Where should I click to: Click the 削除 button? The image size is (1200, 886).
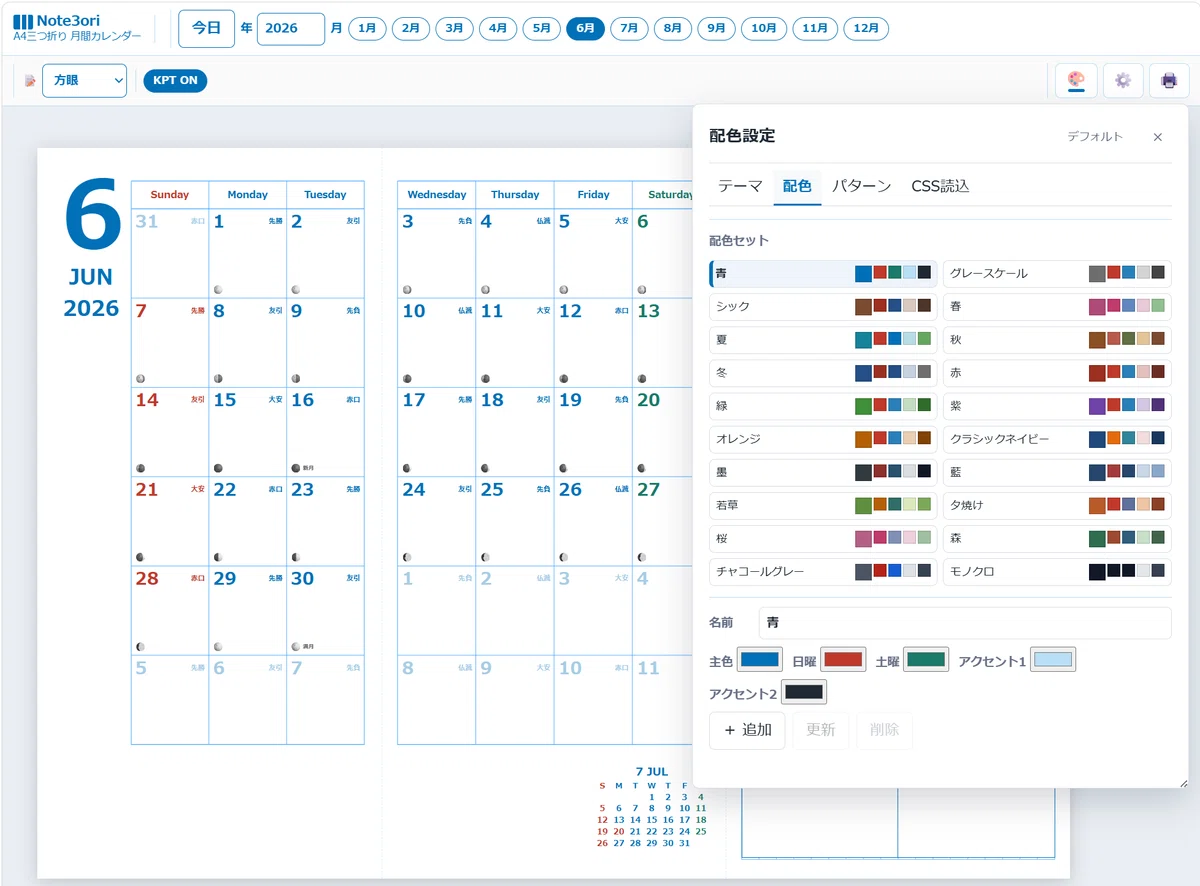885,730
